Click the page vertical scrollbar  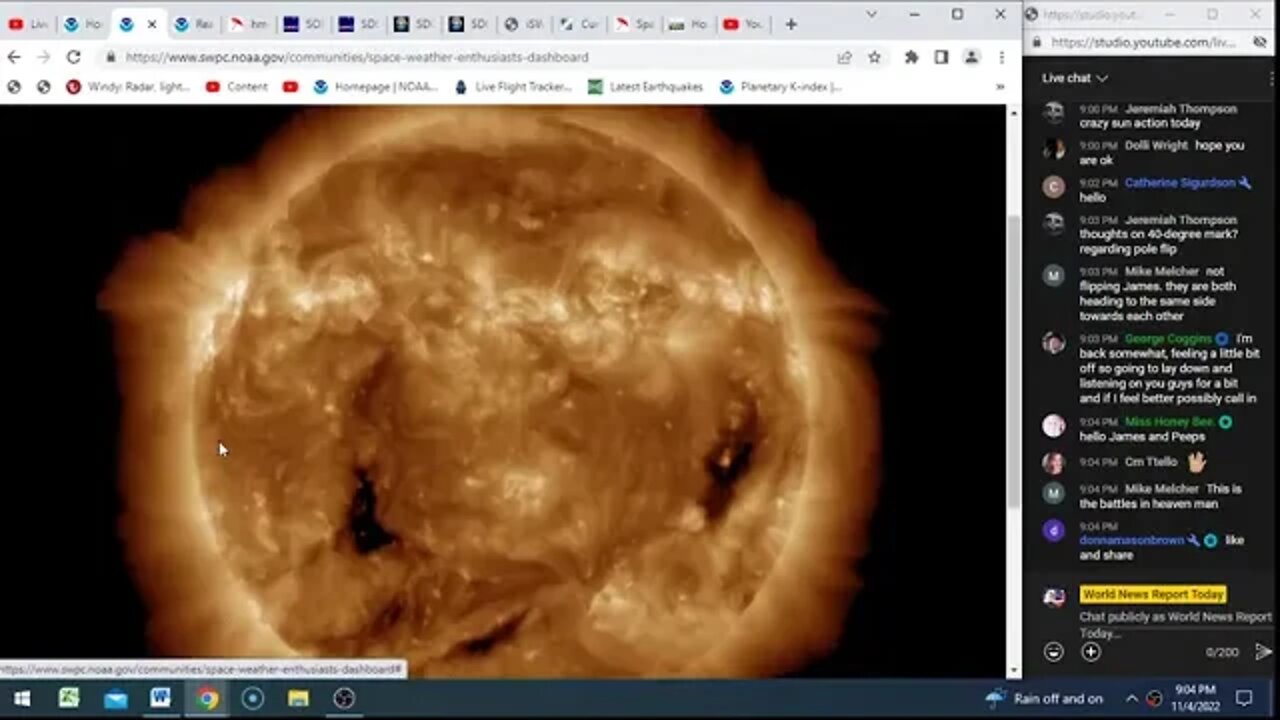click(1014, 362)
